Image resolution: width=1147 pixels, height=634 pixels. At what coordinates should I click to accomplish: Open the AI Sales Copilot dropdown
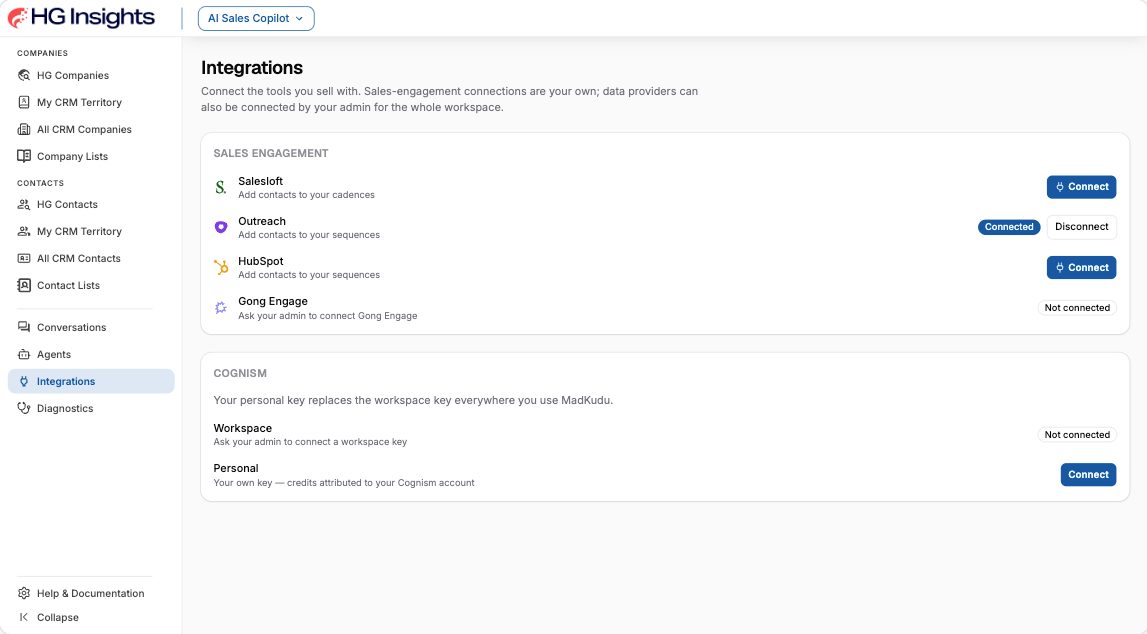pyautogui.click(x=256, y=18)
